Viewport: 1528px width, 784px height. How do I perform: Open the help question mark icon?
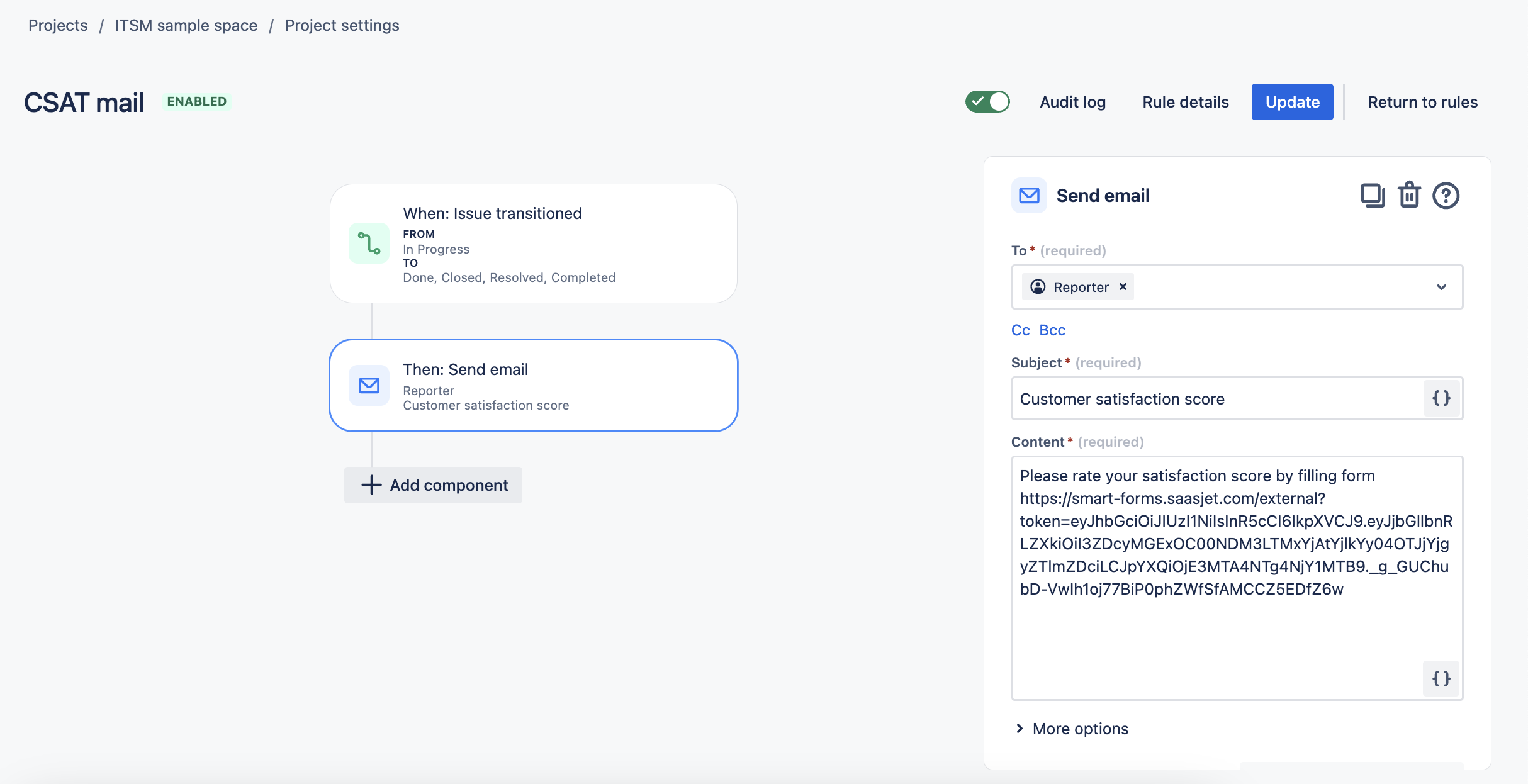click(1446, 196)
